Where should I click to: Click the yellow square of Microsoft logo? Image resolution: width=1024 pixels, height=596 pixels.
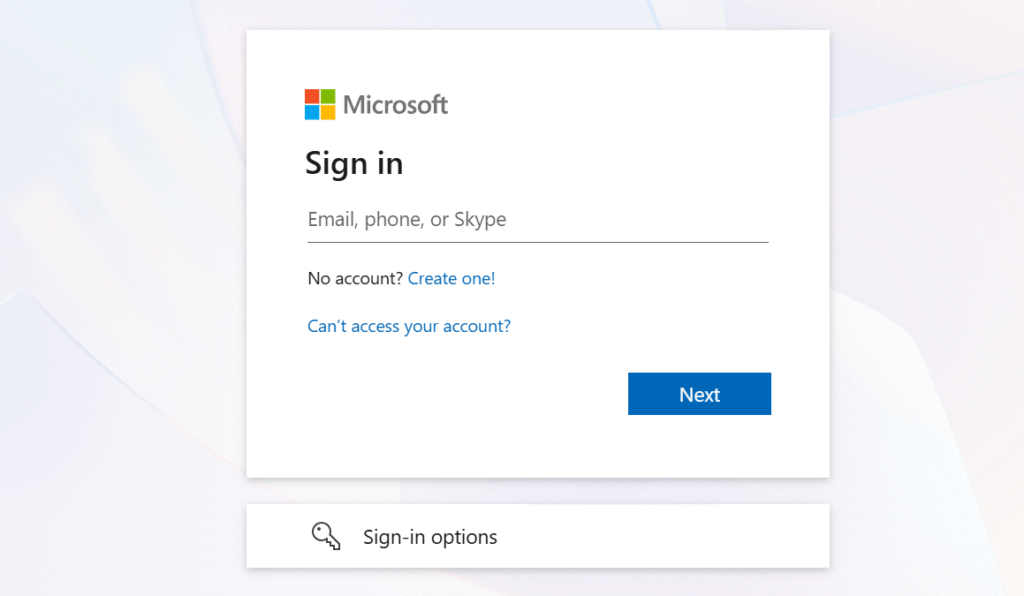(x=328, y=112)
